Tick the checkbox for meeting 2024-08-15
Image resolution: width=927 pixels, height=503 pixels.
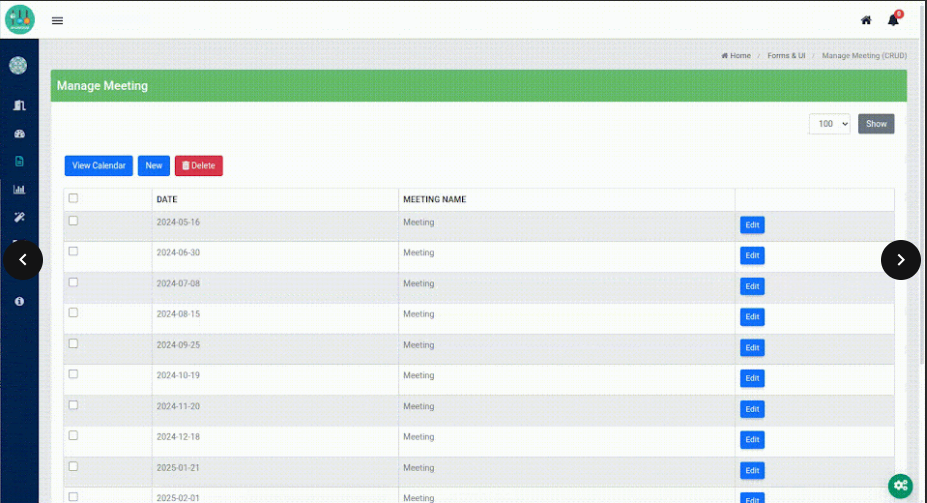pos(73,313)
